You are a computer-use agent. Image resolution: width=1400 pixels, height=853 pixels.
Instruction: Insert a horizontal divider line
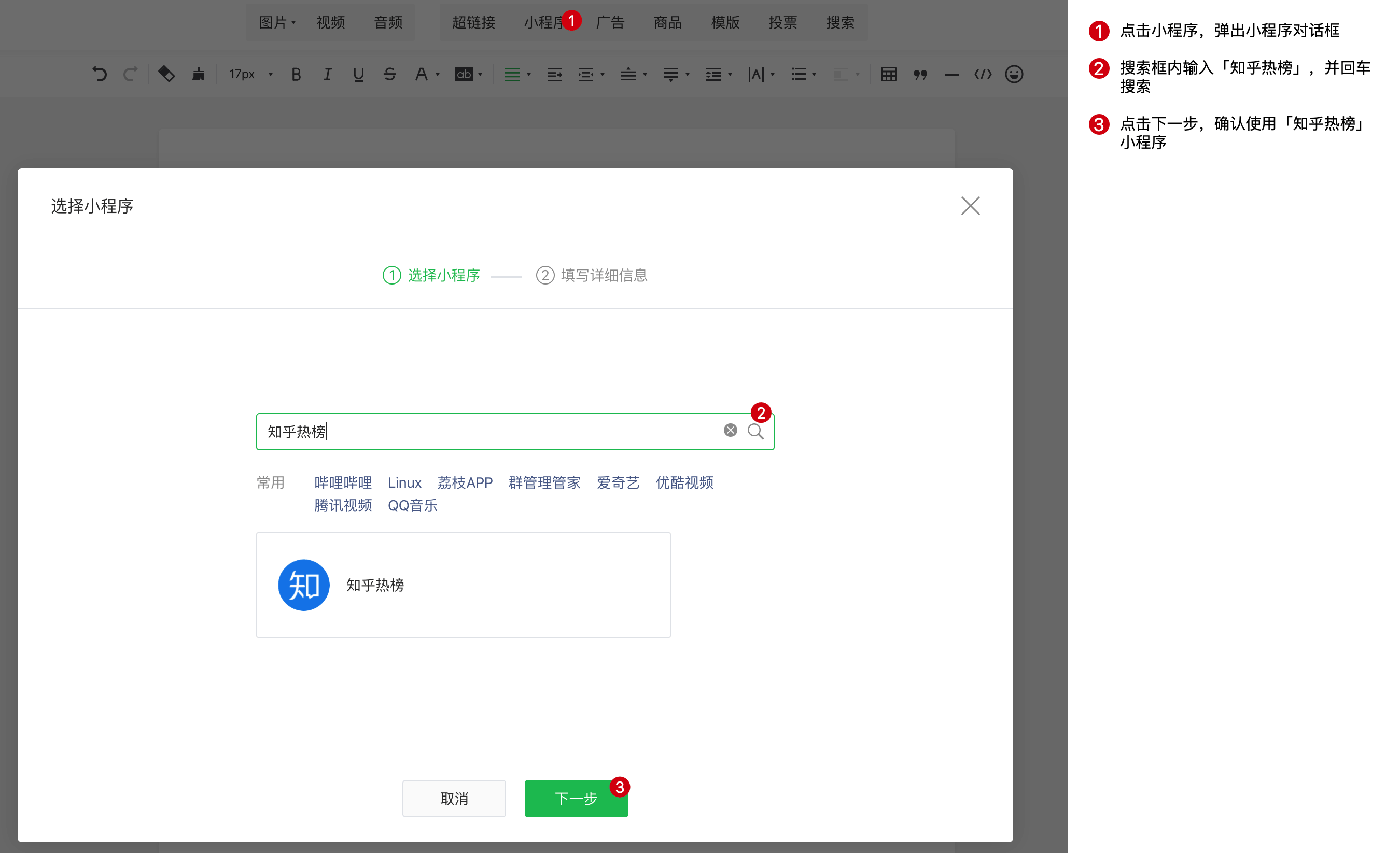coord(951,75)
